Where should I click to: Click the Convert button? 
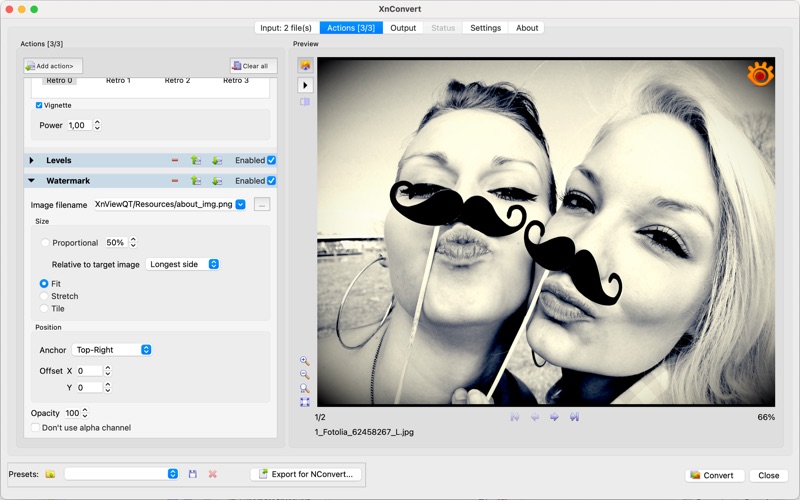pos(710,475)
